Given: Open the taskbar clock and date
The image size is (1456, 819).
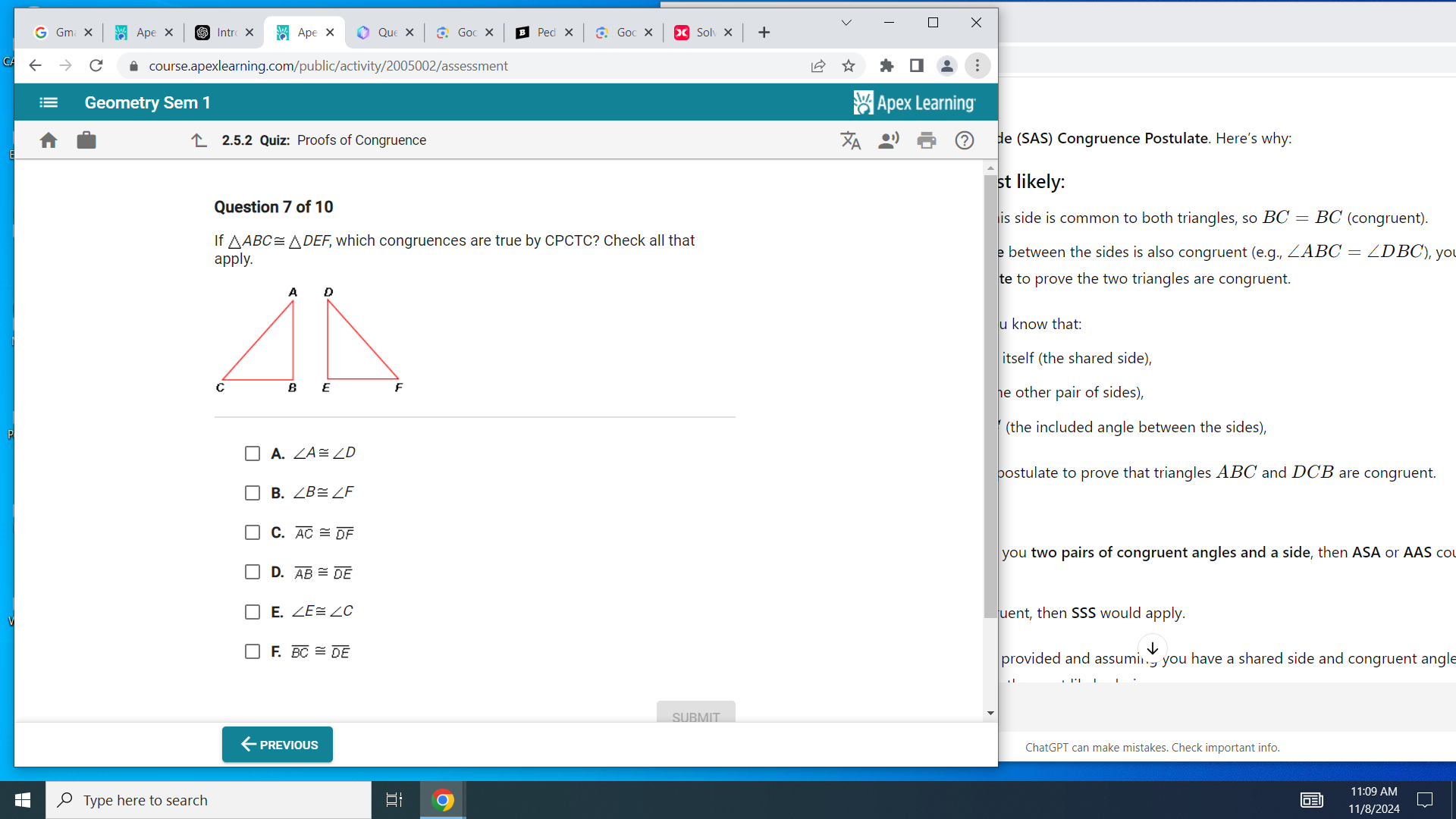Looking at the screenshot, I should click(1374, 800).
